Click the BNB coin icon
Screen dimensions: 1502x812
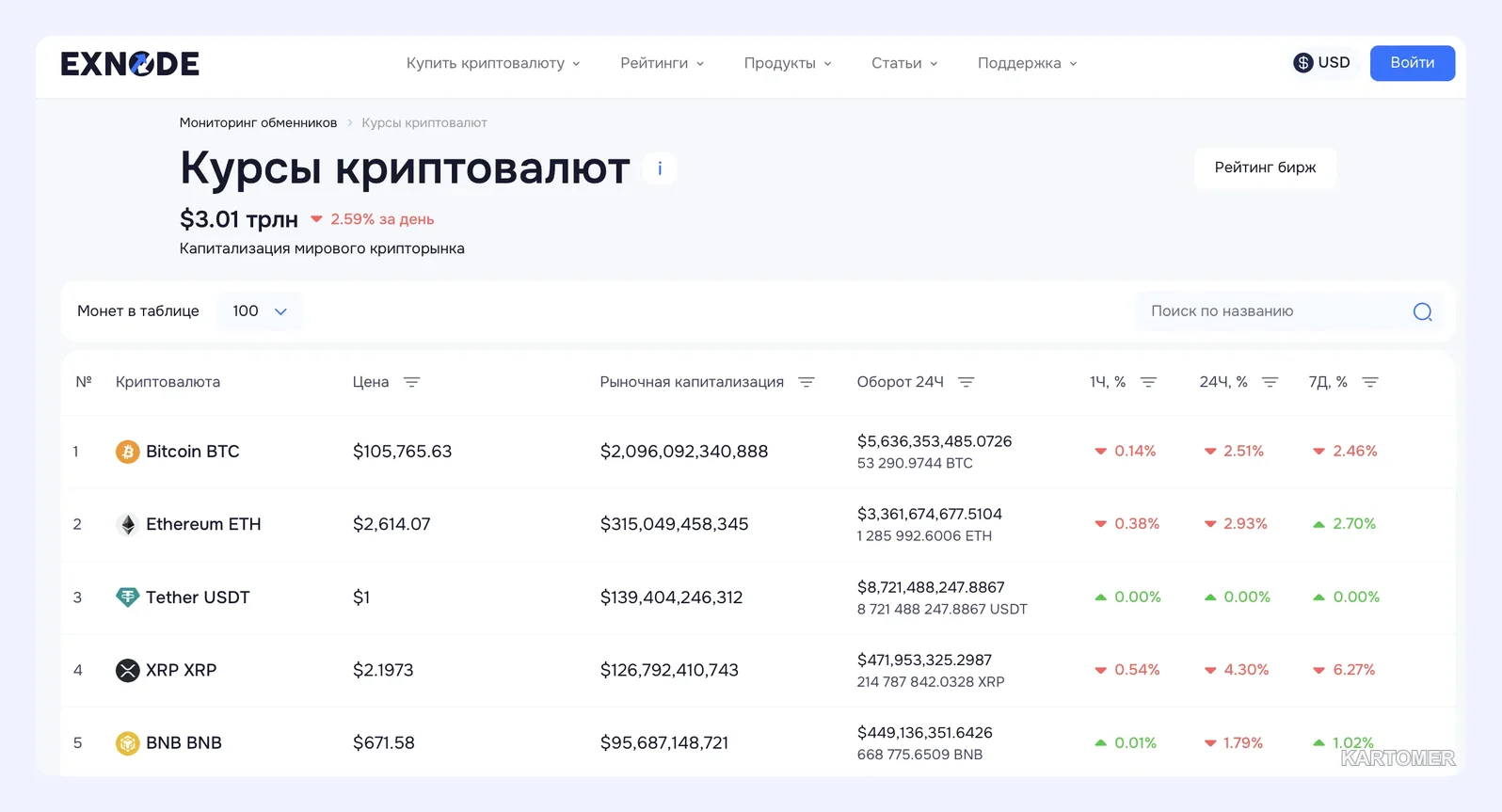pos(127,743)
